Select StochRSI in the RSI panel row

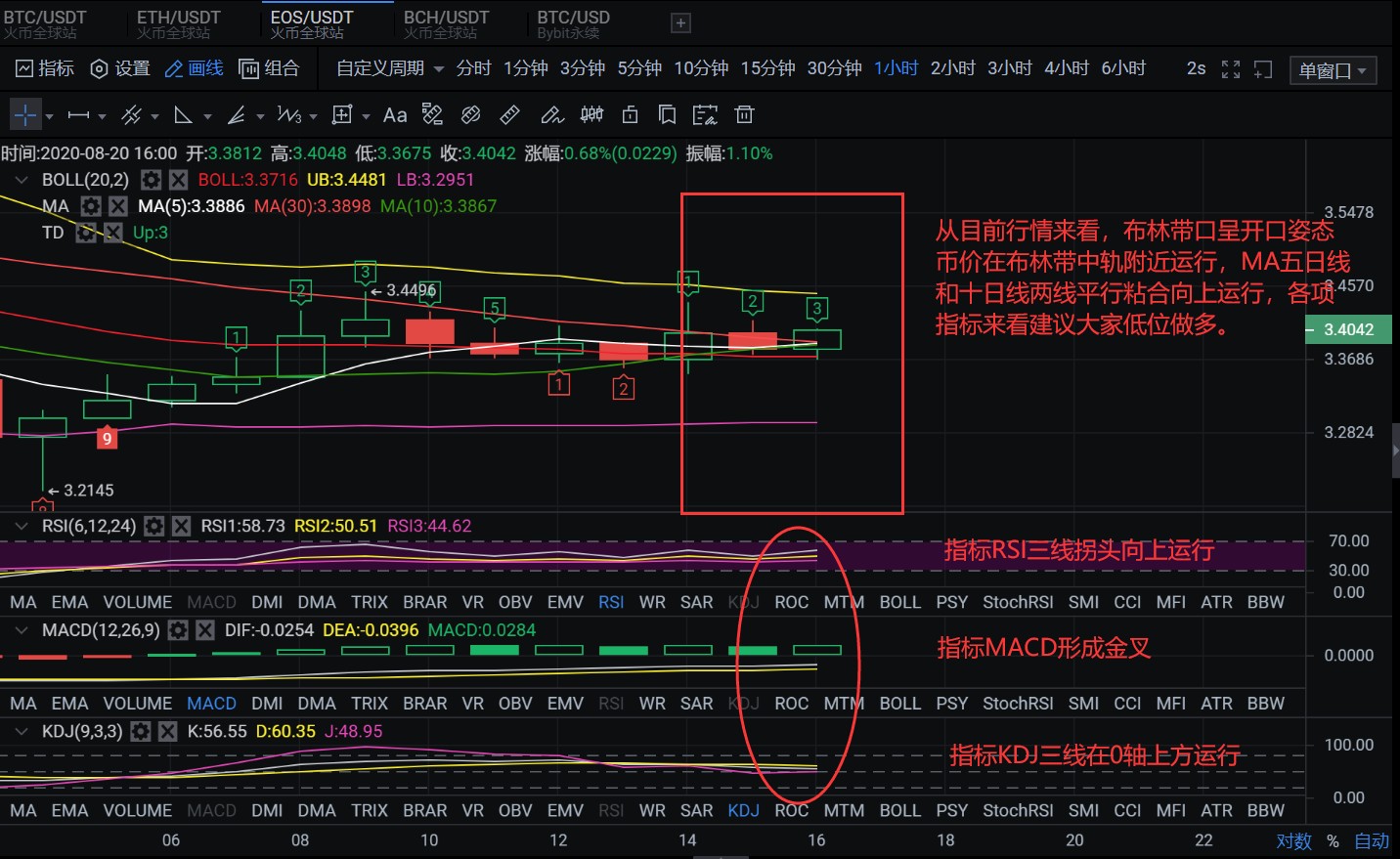(1018, 602)
